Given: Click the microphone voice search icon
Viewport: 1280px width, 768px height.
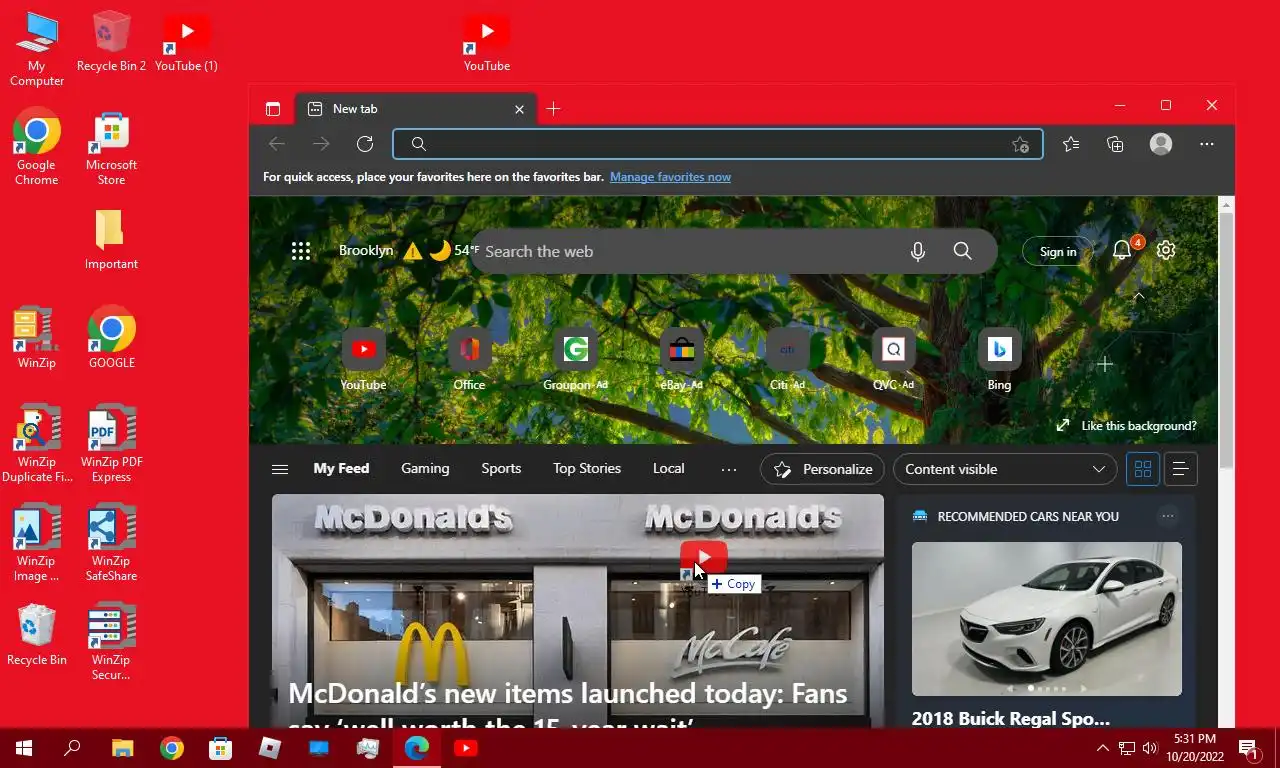Looking at the screenshot, I should [918, 251].
